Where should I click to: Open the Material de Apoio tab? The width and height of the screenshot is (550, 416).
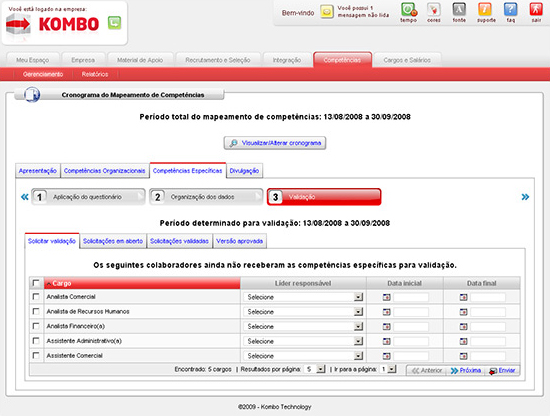(x=140, y=60)
